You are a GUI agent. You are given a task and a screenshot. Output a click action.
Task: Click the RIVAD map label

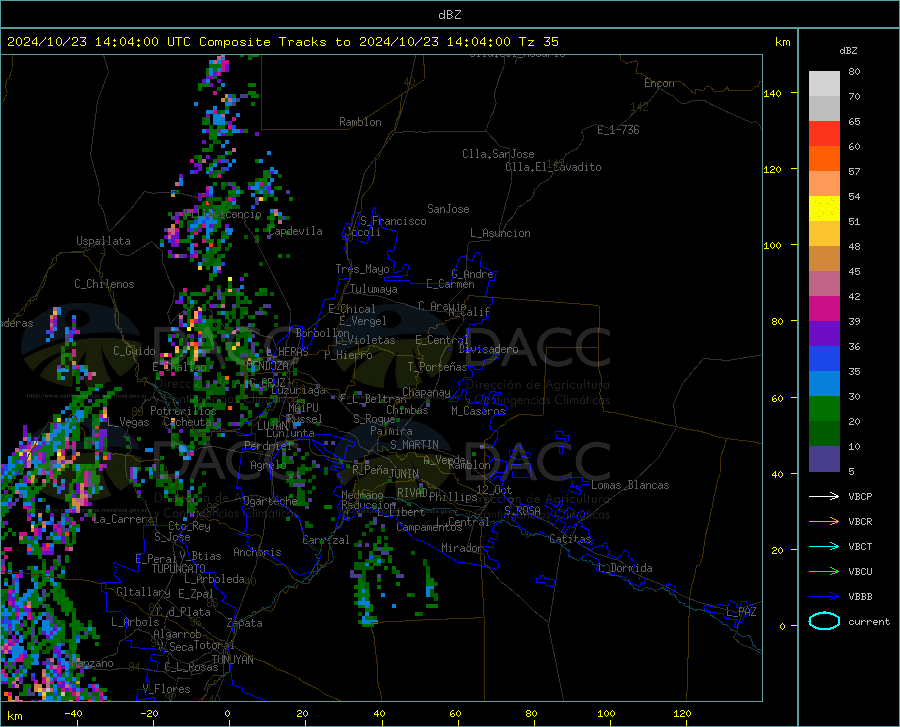click(x=412, y=493)
